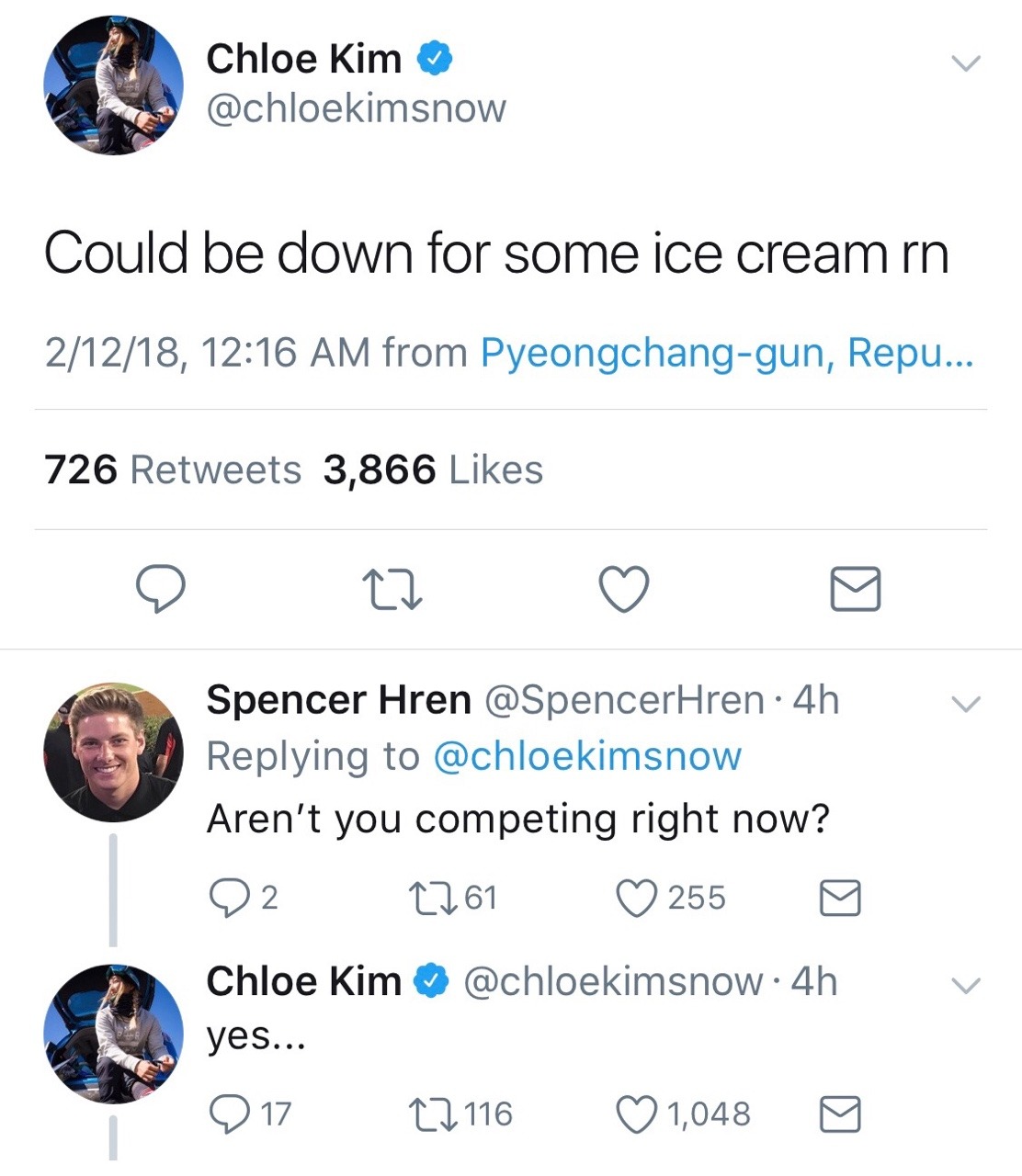The image size is (1022, 1176).
Task: Reply to Chloe Kim's "yes..." tweet
Action: [x=225, y=1114]
